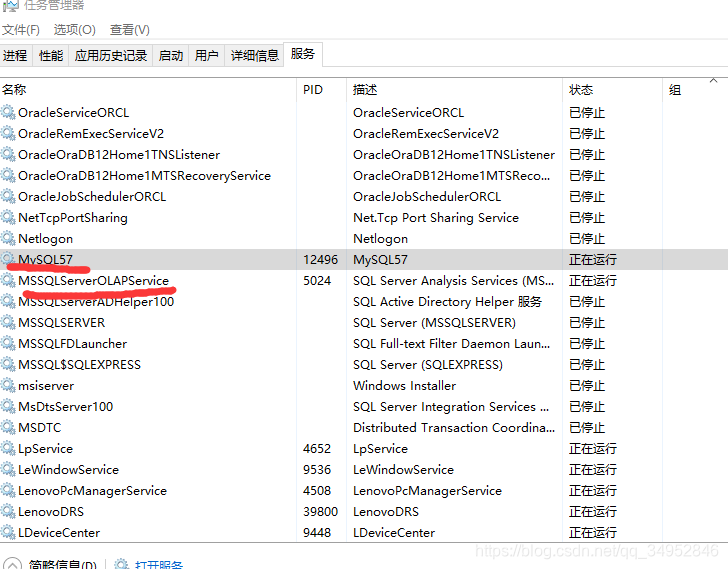The width and height of the screenshot is (728, 569).
Task: Click gear icon beside MSSQLSERVER service
Action: 8,322
